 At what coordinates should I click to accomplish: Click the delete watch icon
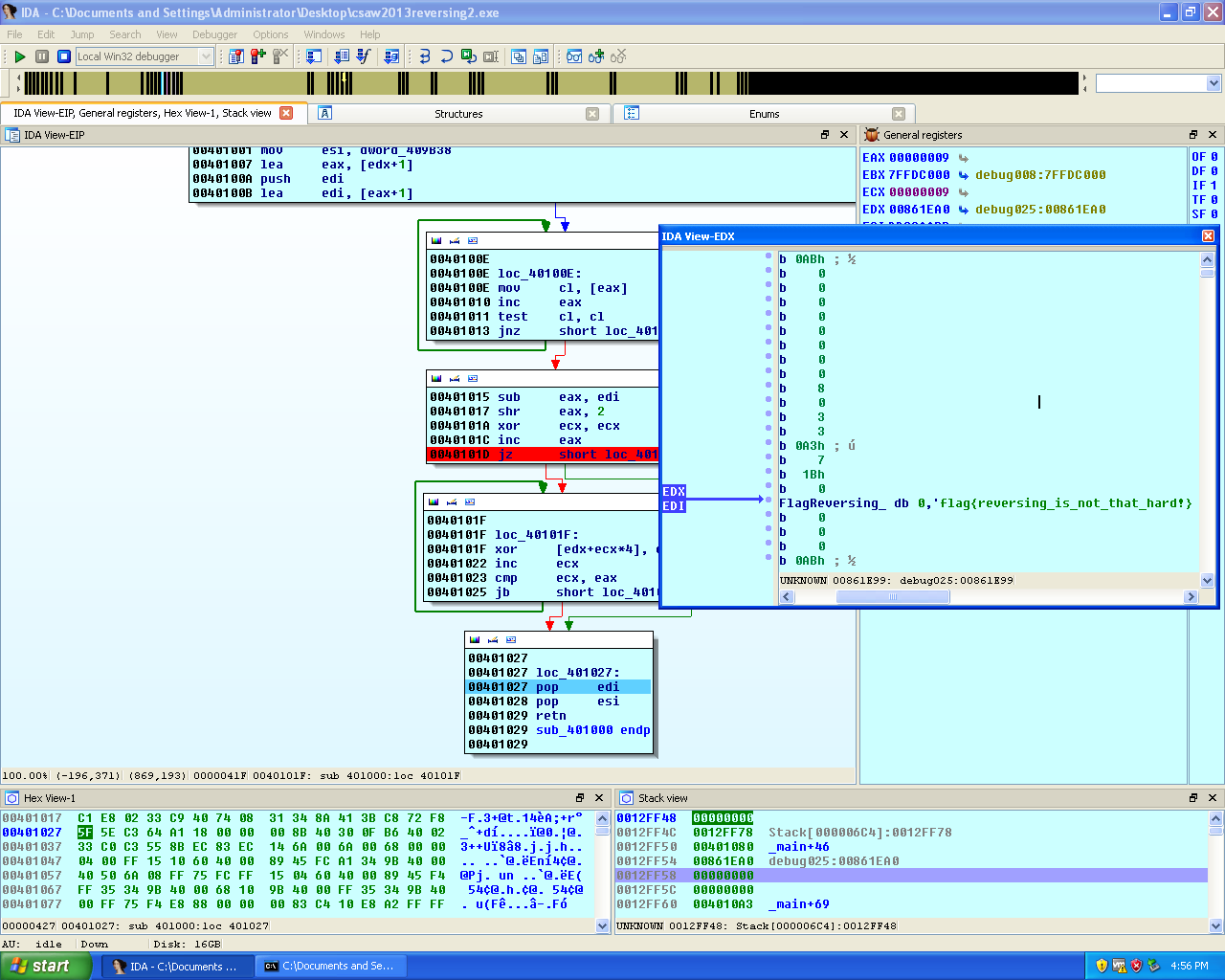coord(618,56)
